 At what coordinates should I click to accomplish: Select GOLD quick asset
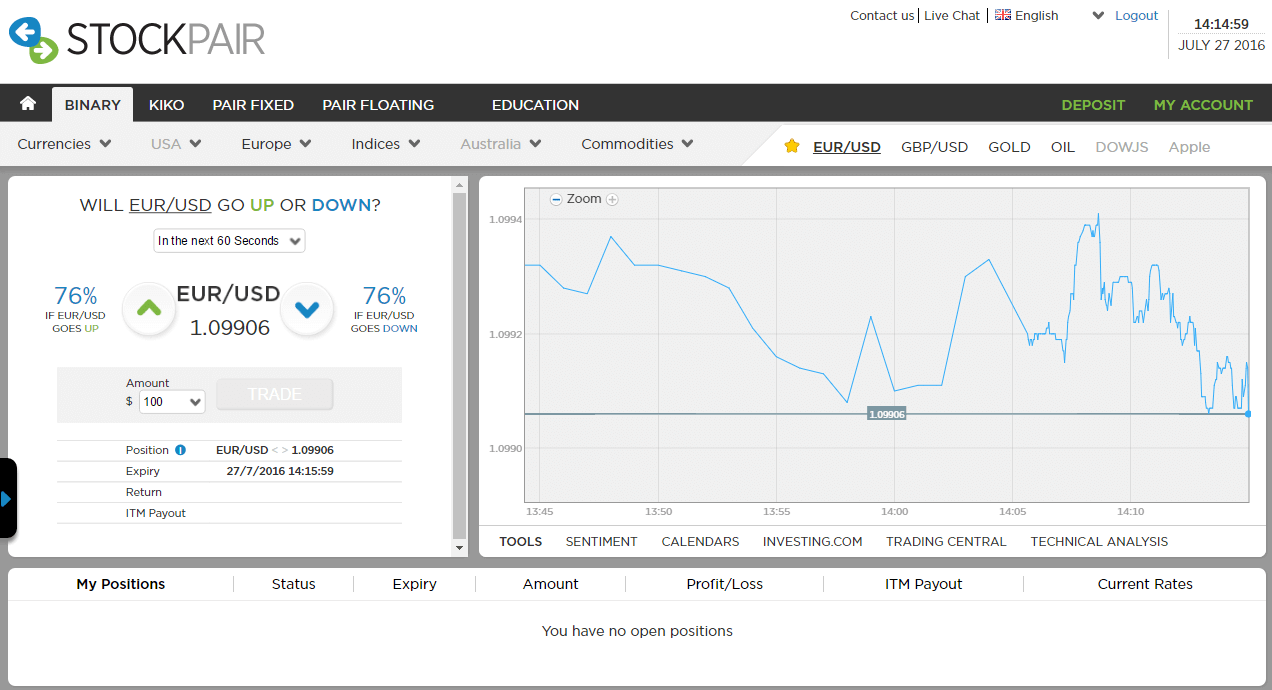[1009, 146]
